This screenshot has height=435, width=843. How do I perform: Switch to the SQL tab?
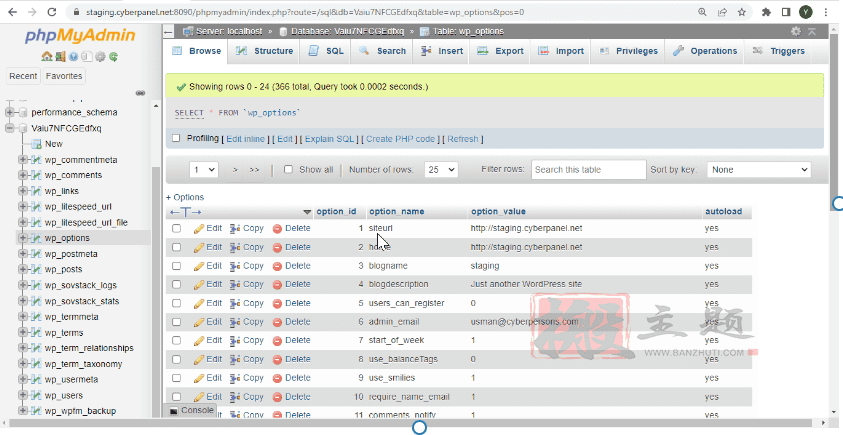coord(326,51)
